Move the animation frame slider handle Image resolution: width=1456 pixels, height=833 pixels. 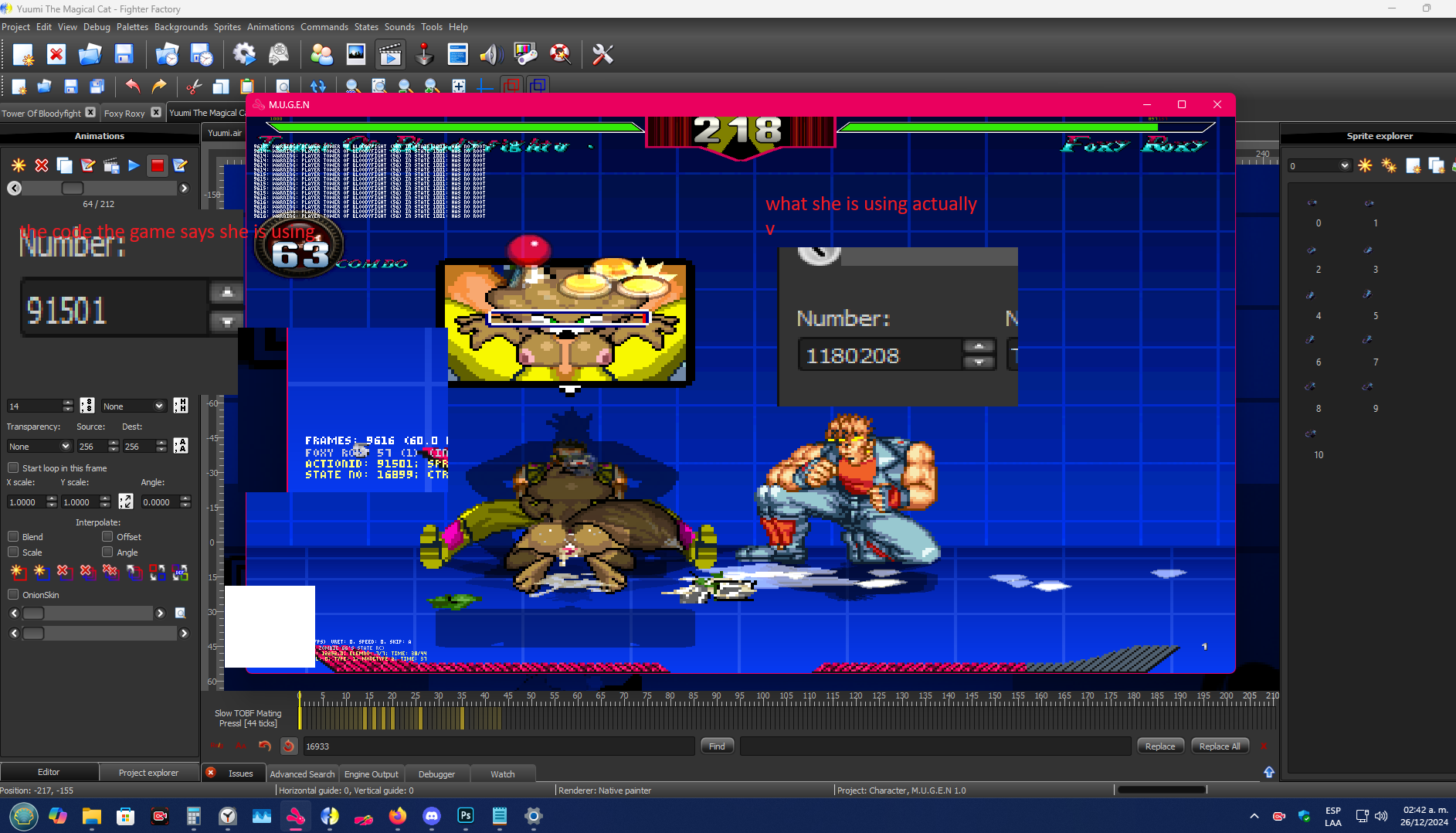pos(72,188)
